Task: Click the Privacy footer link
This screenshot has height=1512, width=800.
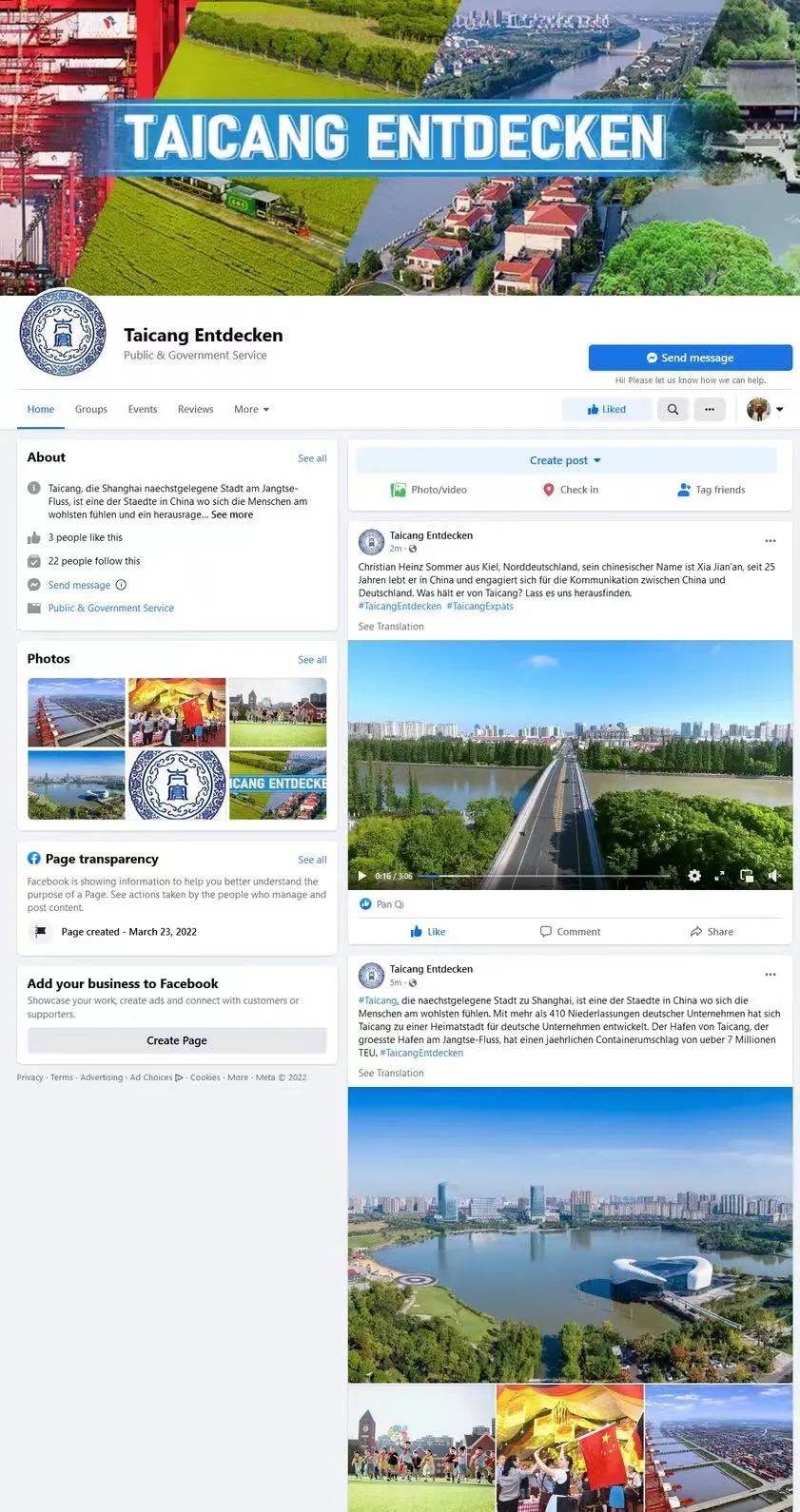Action: [29, 1077]
